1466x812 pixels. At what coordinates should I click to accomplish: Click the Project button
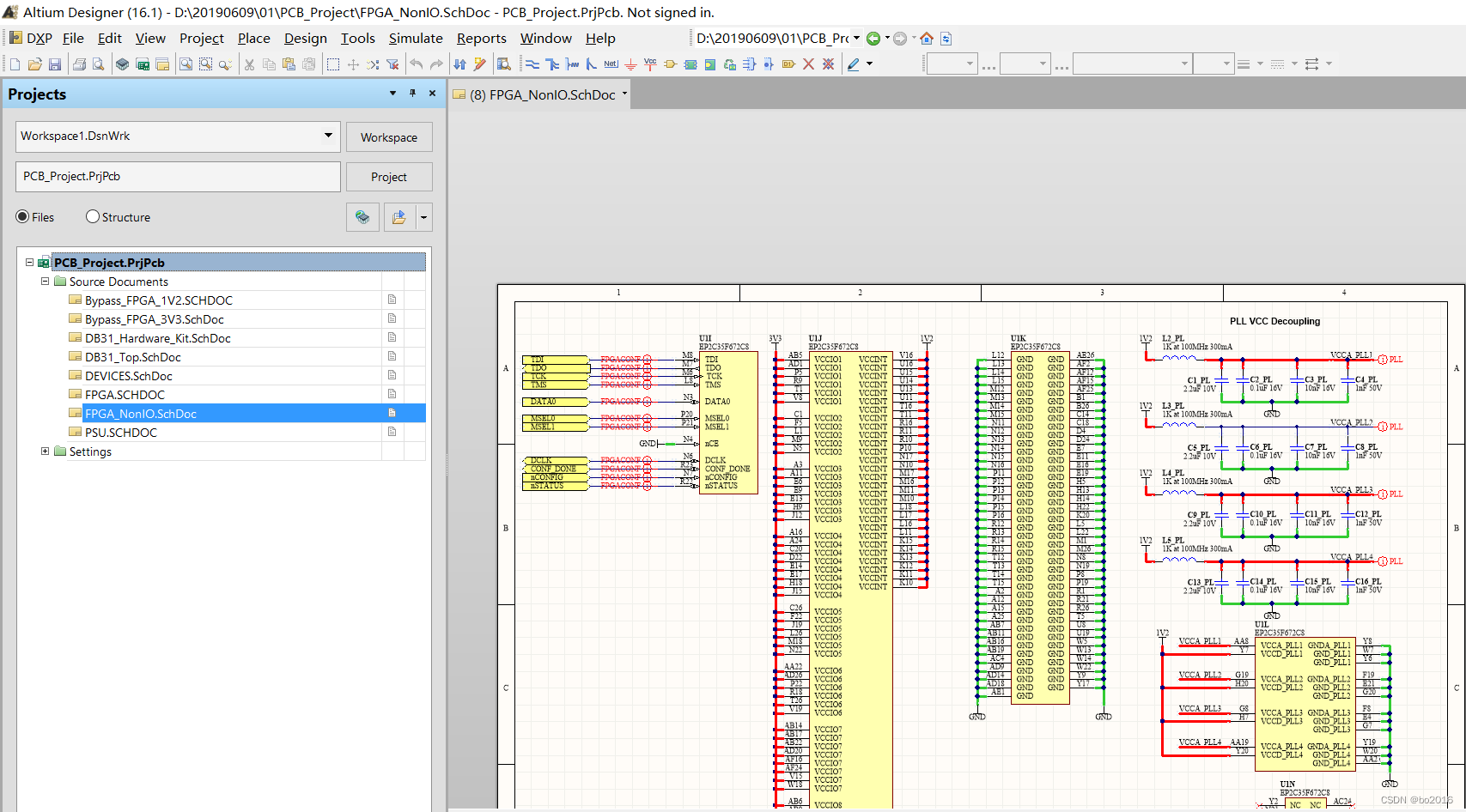click(x=389, y=177)
